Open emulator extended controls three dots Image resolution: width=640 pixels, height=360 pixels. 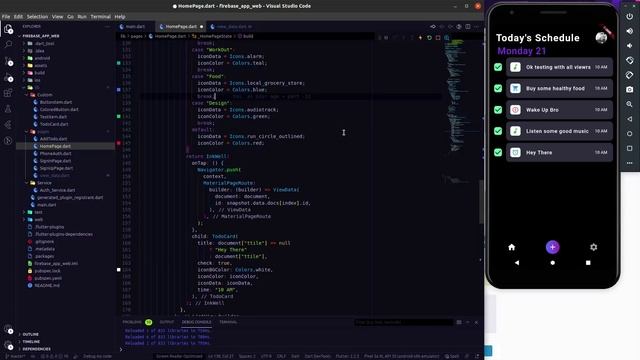[x=630, y=163]
